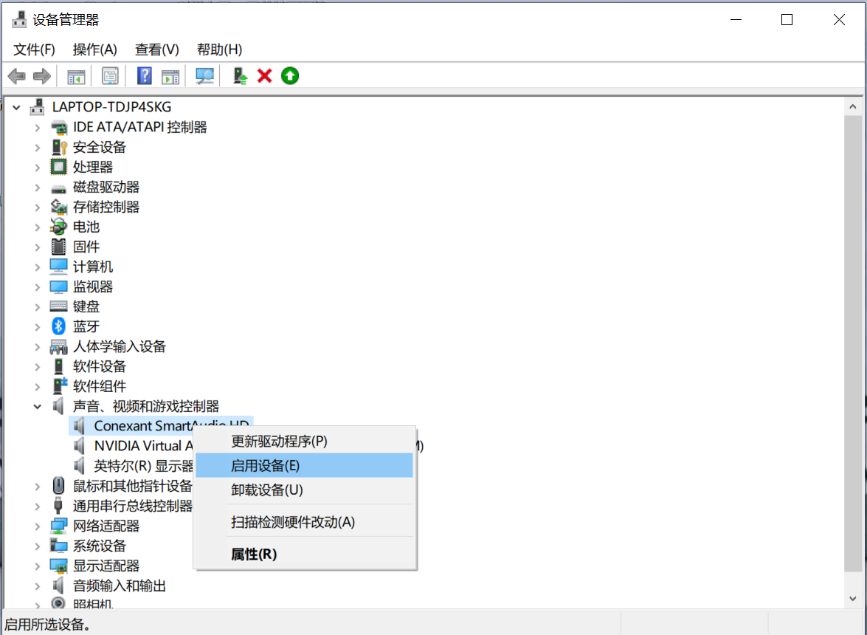Click the show/hide console tree icon

pos(76,76)
